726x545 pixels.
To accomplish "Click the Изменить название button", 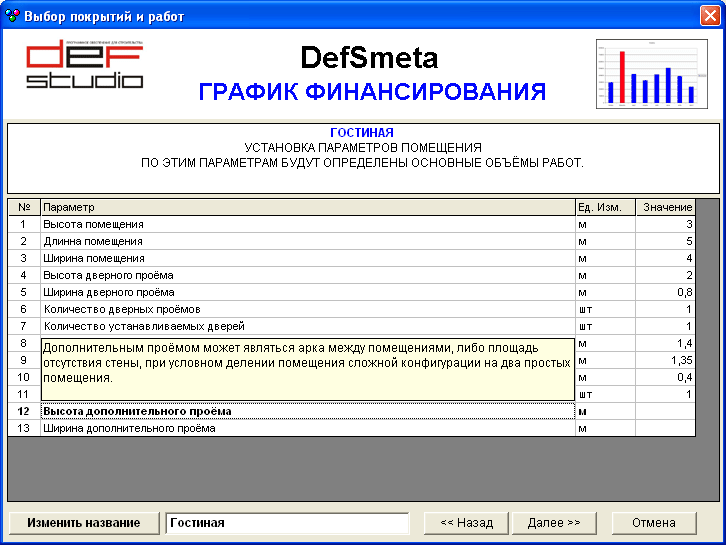I will point(84,523).
